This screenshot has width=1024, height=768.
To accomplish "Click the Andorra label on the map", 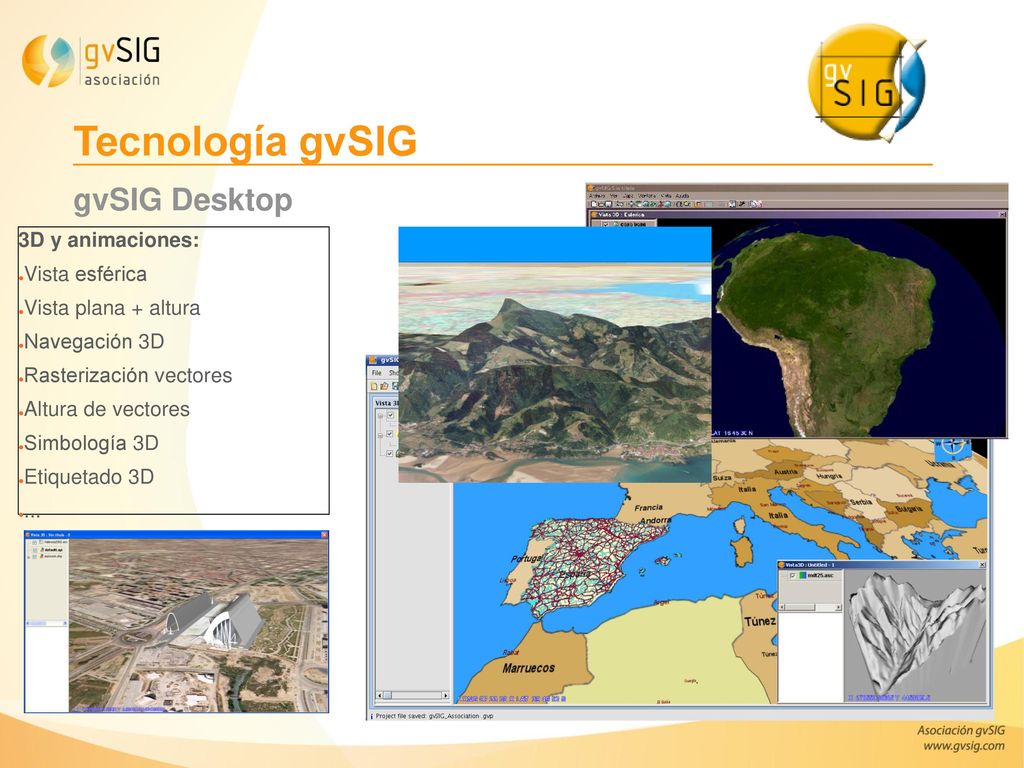I will coord(656,520).
